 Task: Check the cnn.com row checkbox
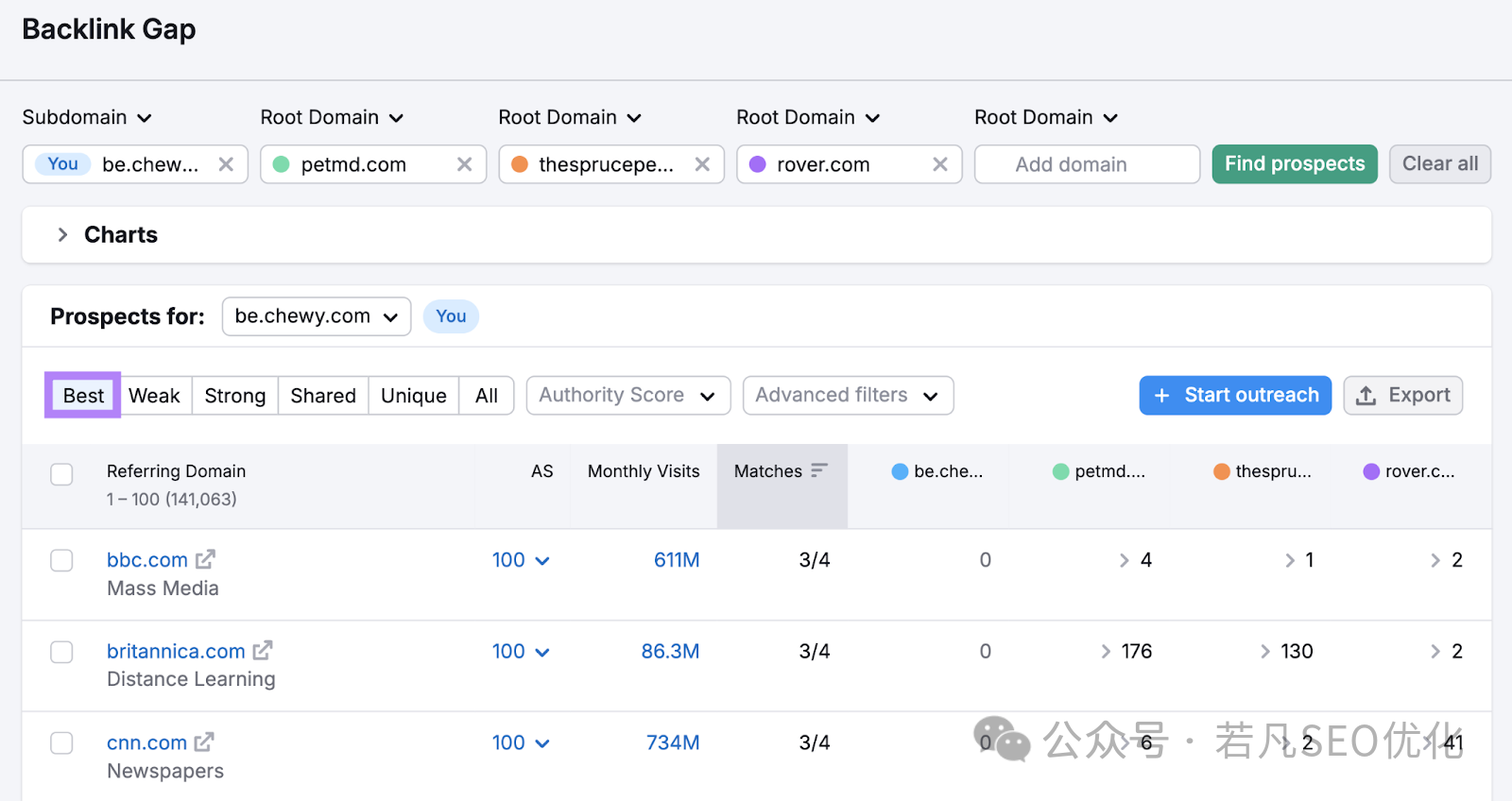coord(61,743)
